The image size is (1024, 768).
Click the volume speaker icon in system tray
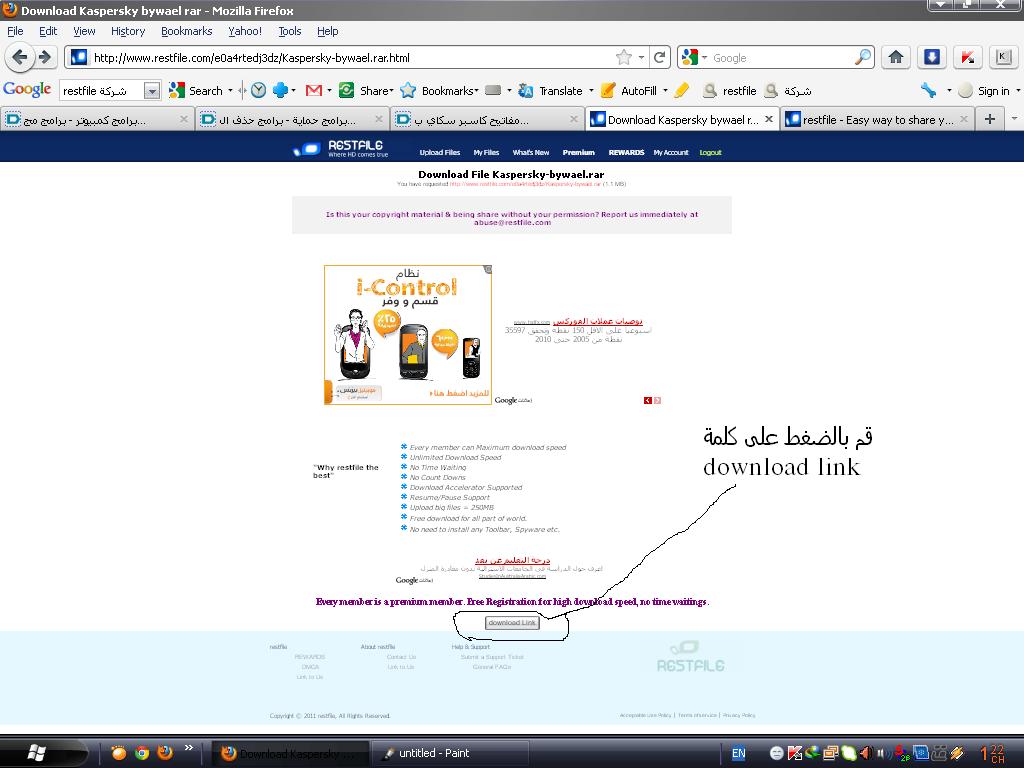coord(866,753)
